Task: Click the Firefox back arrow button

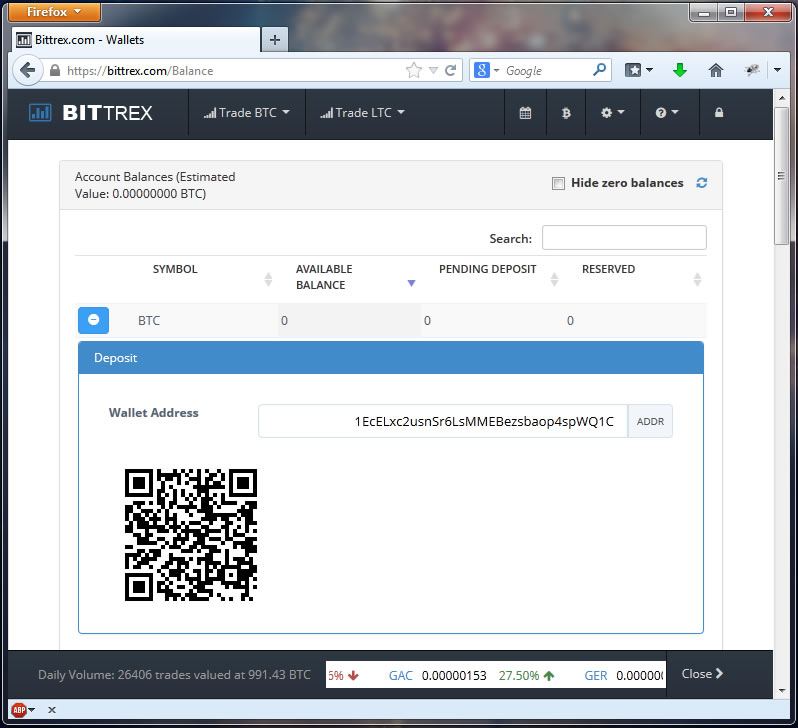Action: [x=27, y=70]
